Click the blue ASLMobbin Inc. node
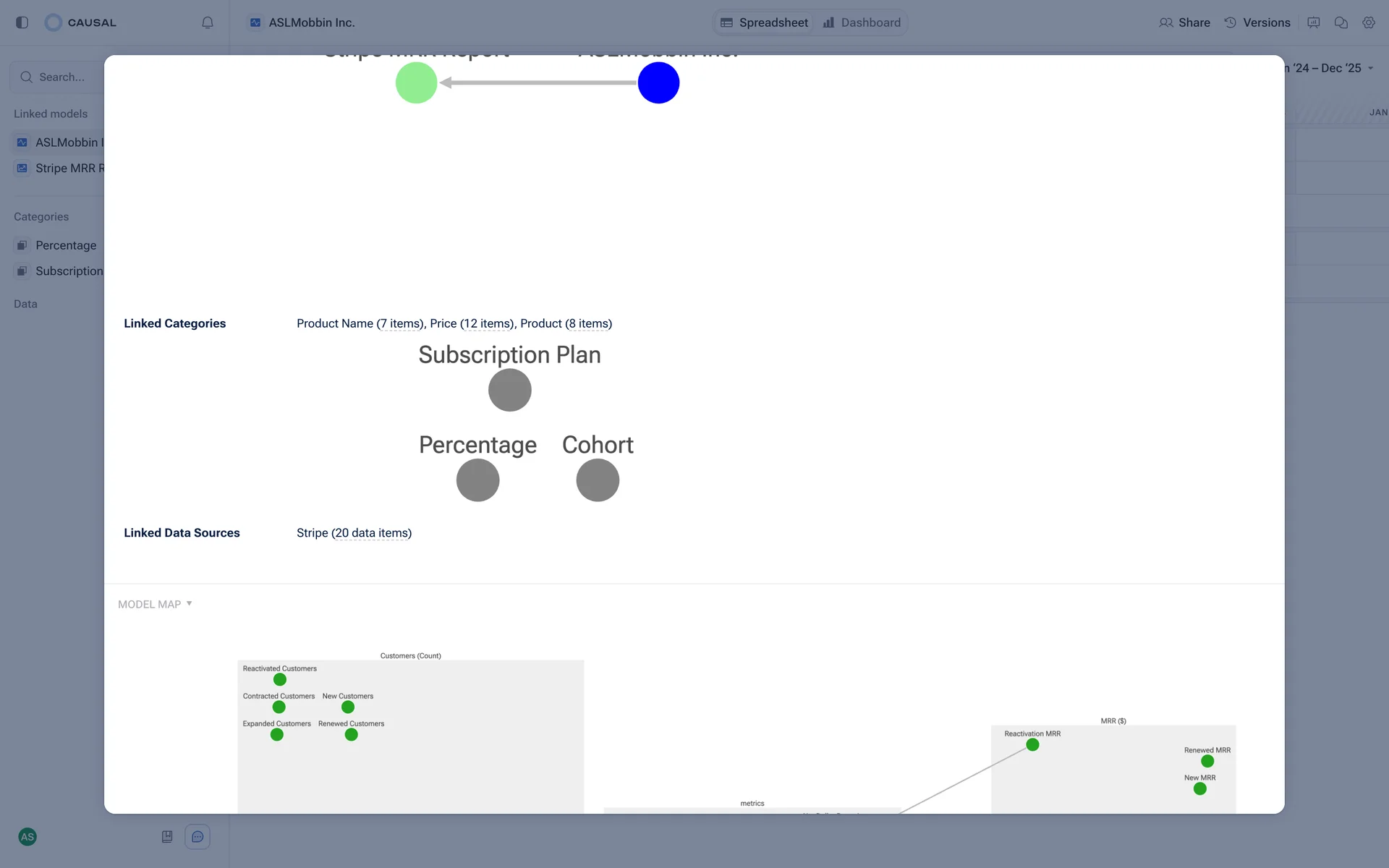The height and width of the screenshot is (868, 1389). tap(658, 82)
